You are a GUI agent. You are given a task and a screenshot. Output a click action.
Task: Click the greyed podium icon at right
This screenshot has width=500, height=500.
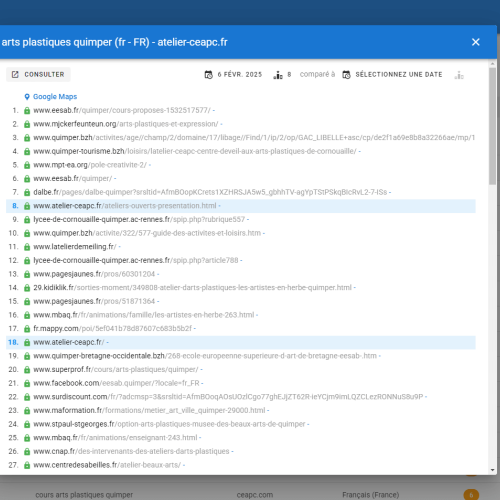[x=459, y=75]
